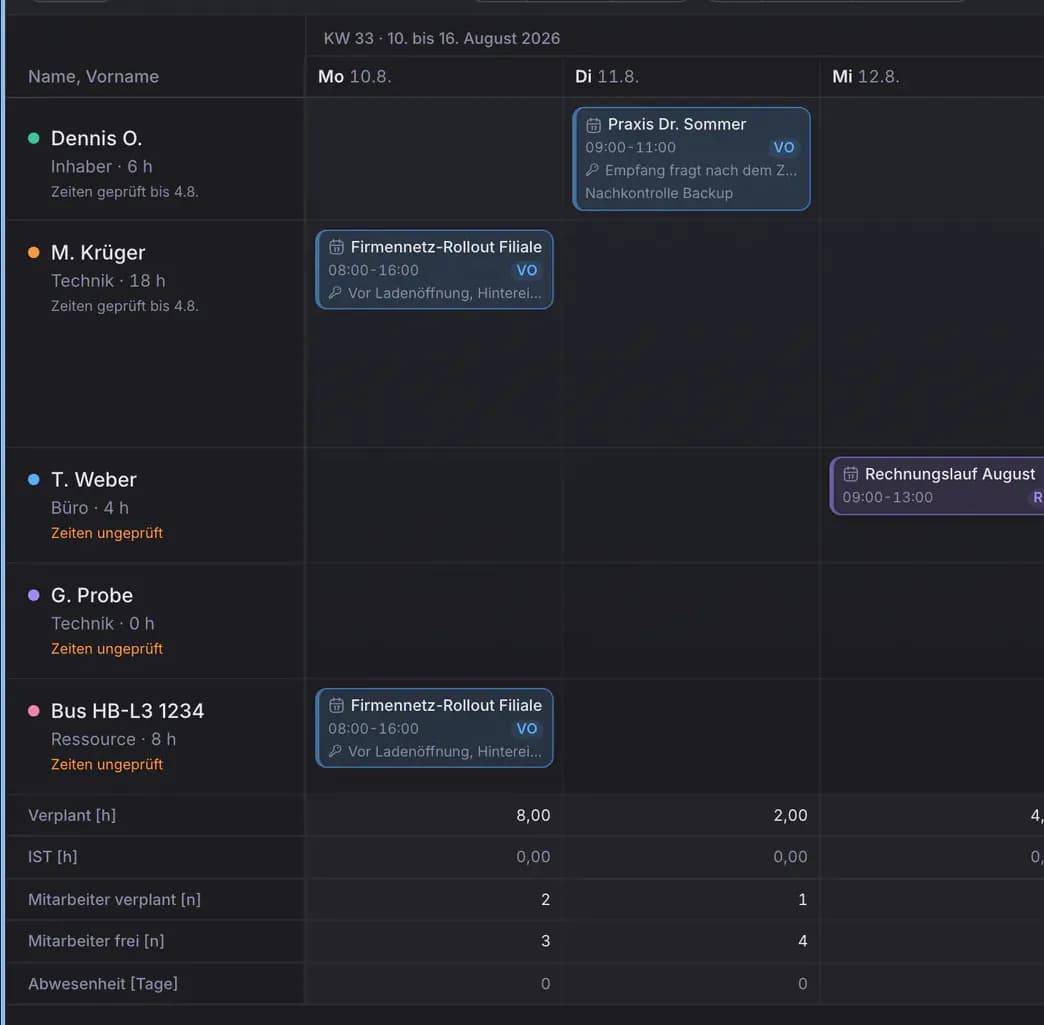The image size is (1044, 1025).
Task: Click 'Zeiten ungeprüft' under Bus HB-L3 1234
Action: 107,765
